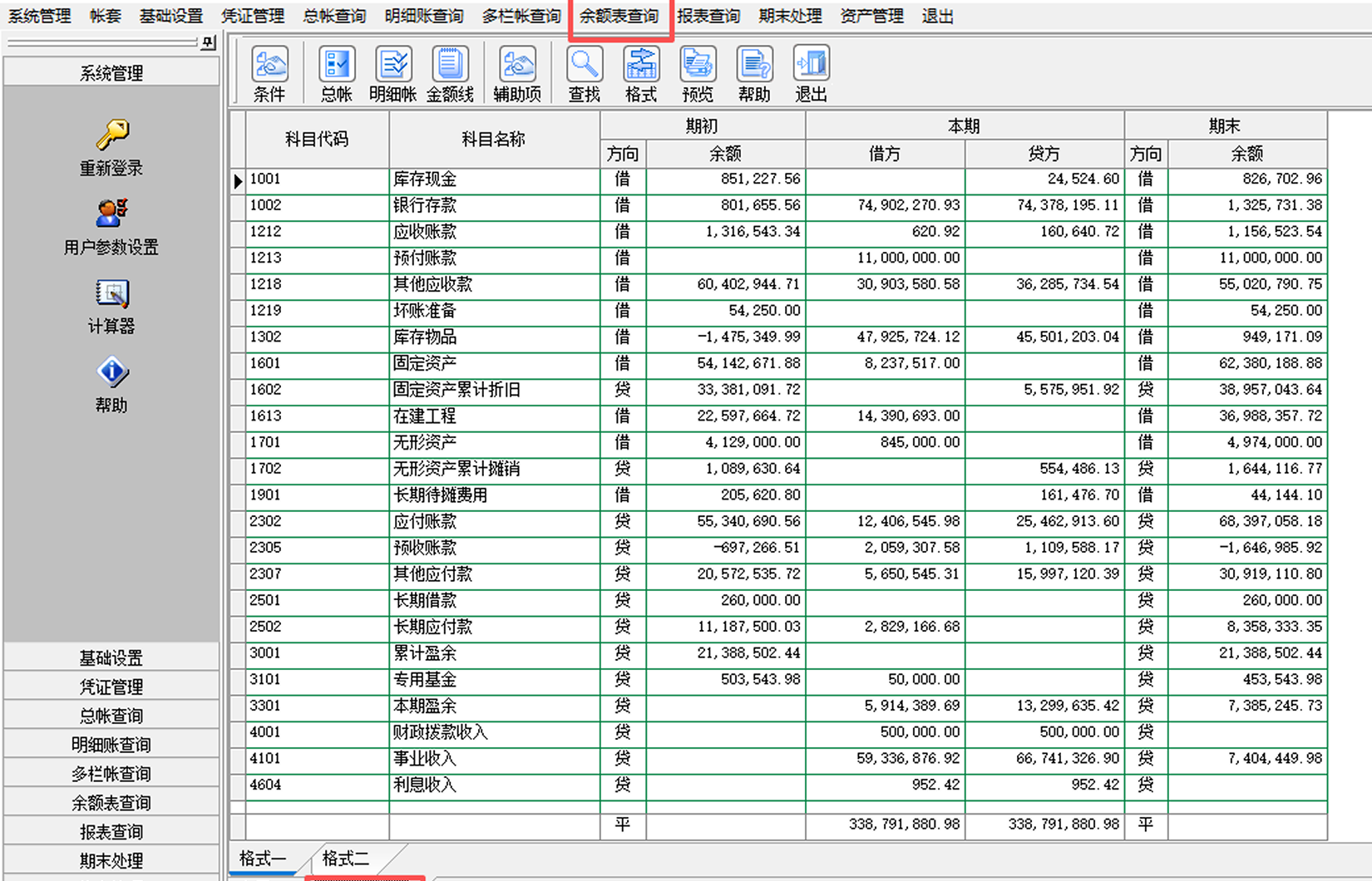Click the 贷方 column header
The height and width of the screenshot is (881, 1372).
1044,154
